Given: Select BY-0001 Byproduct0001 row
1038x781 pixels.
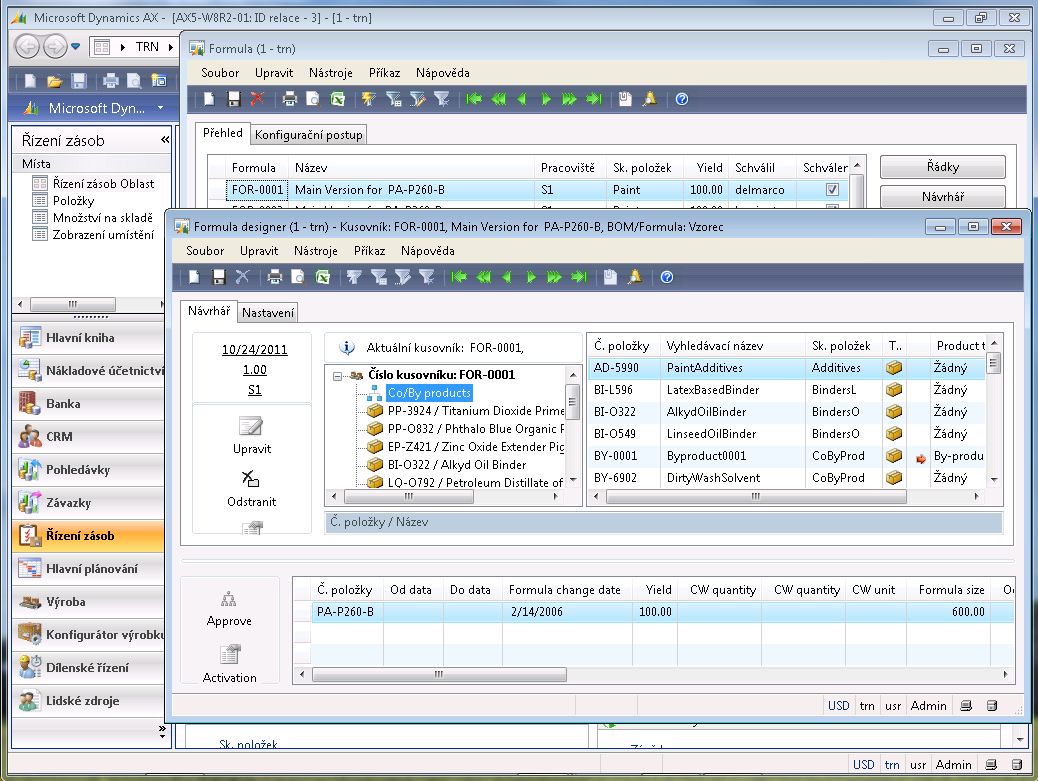Looking at the screenshot, I should (x=786, y=456).
